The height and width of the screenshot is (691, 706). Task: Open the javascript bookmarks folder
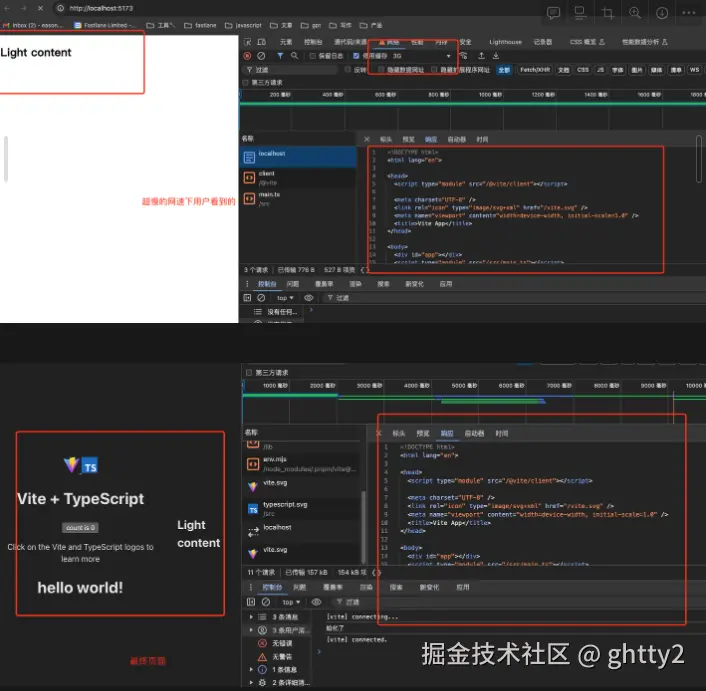pos(243,25)
